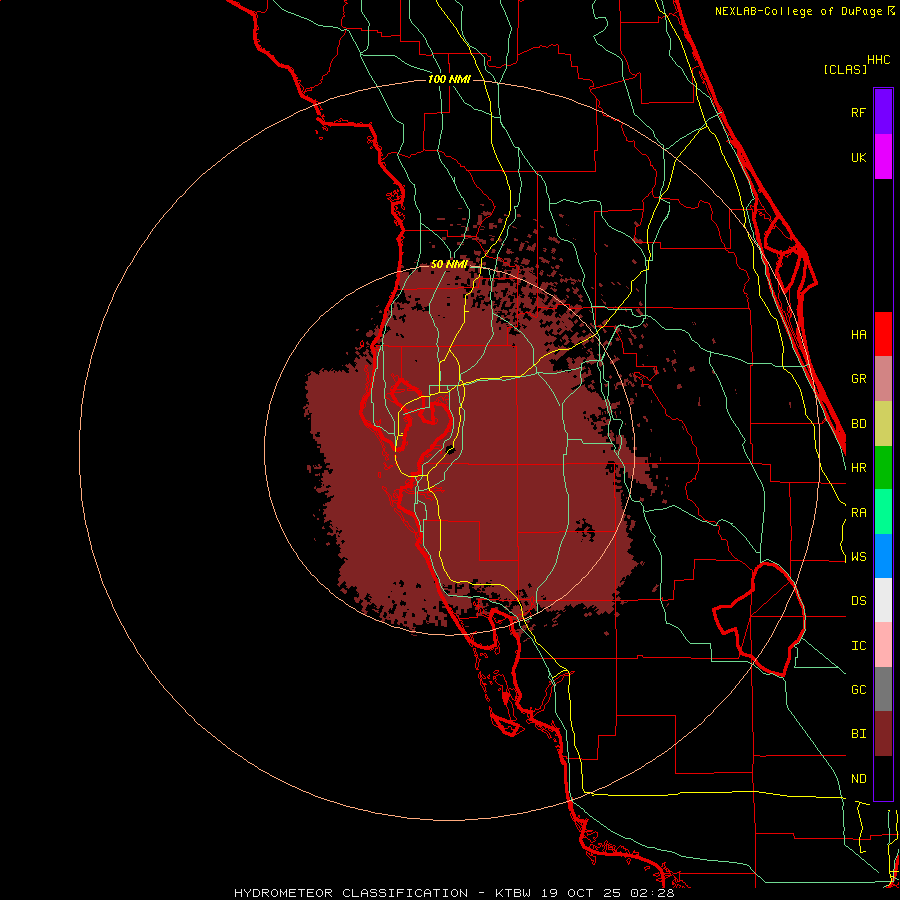Click the RF purple legend swatch
The image size is (900, 900).
click(x=883, y=112)
